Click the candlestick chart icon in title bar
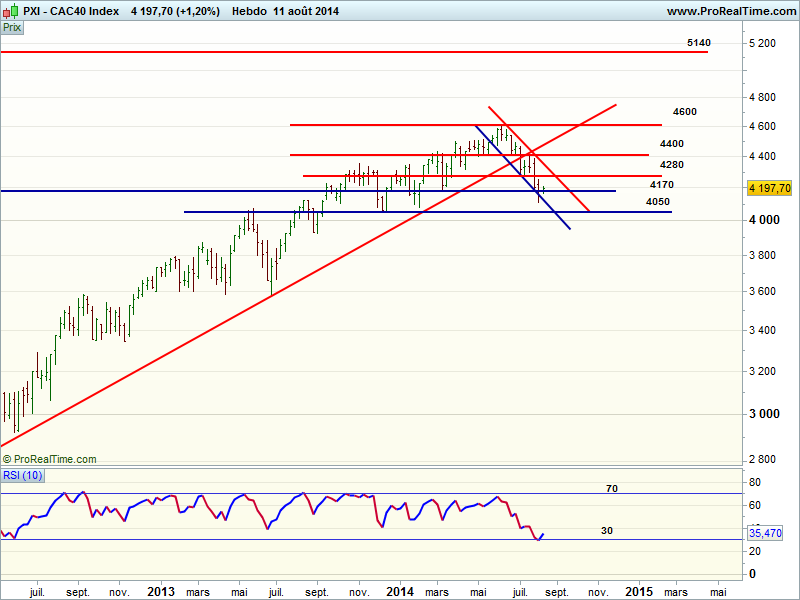800x600 pixels. pos(11,11)
